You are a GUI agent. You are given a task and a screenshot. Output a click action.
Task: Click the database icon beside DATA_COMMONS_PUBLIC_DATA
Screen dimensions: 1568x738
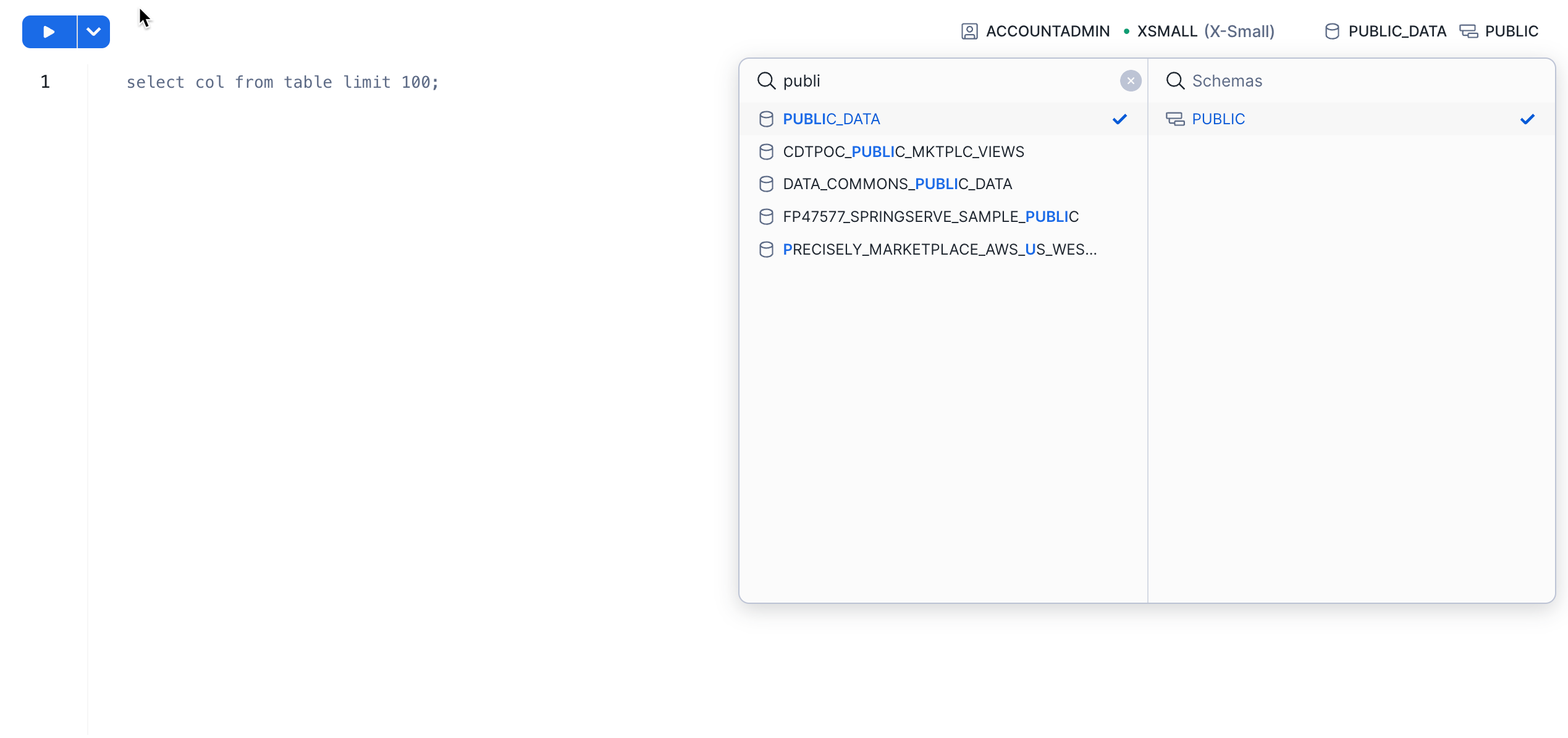(x=767, y=184)
